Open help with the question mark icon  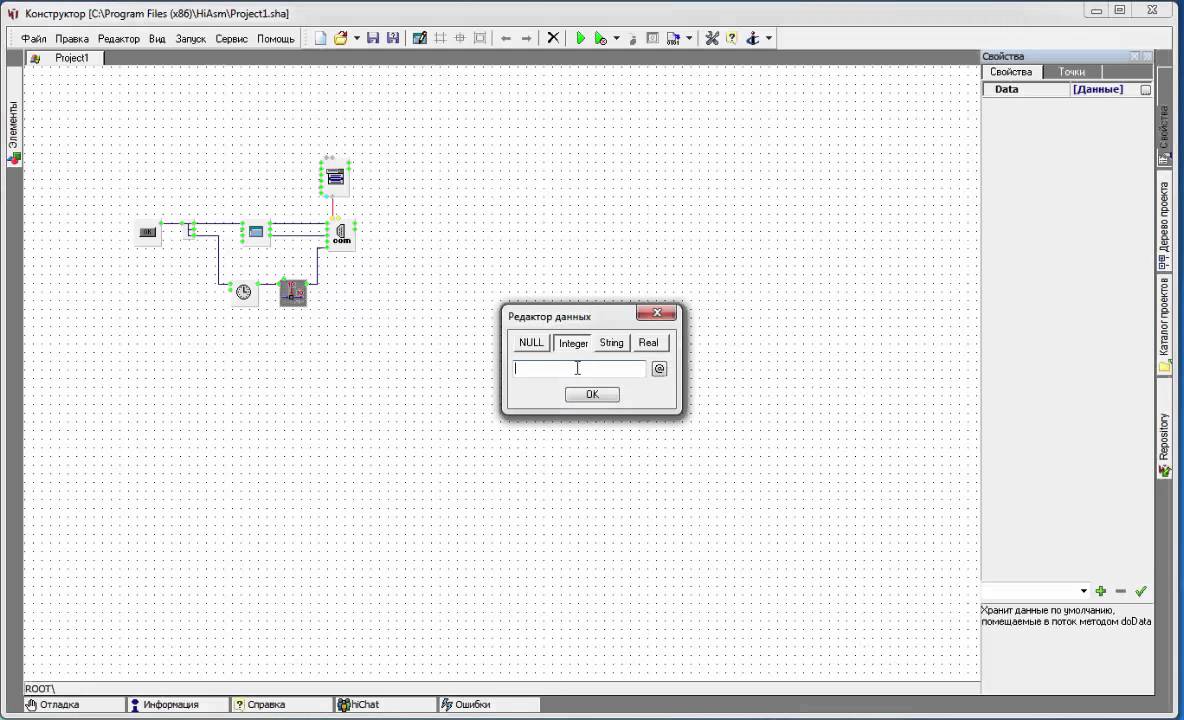pos(732,38)
